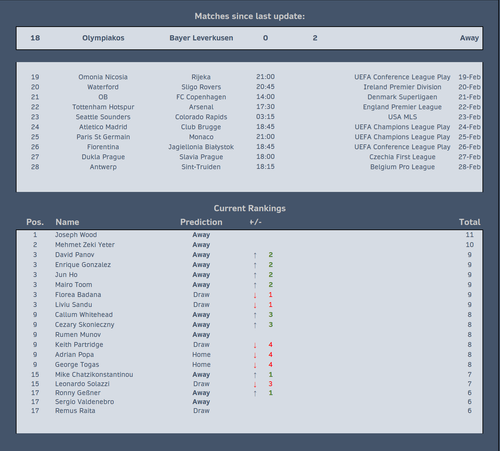The height and width of the screenshot is (451, 500).
Task: Click the 03:15 kickoff time
Action: [x=265, y=117]
